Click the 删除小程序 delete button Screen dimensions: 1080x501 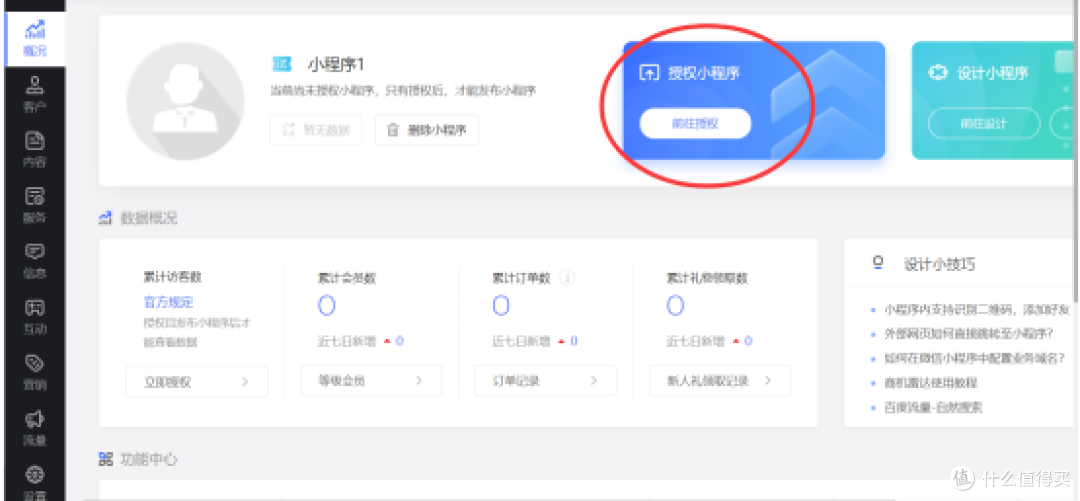(x=426, y=130)
